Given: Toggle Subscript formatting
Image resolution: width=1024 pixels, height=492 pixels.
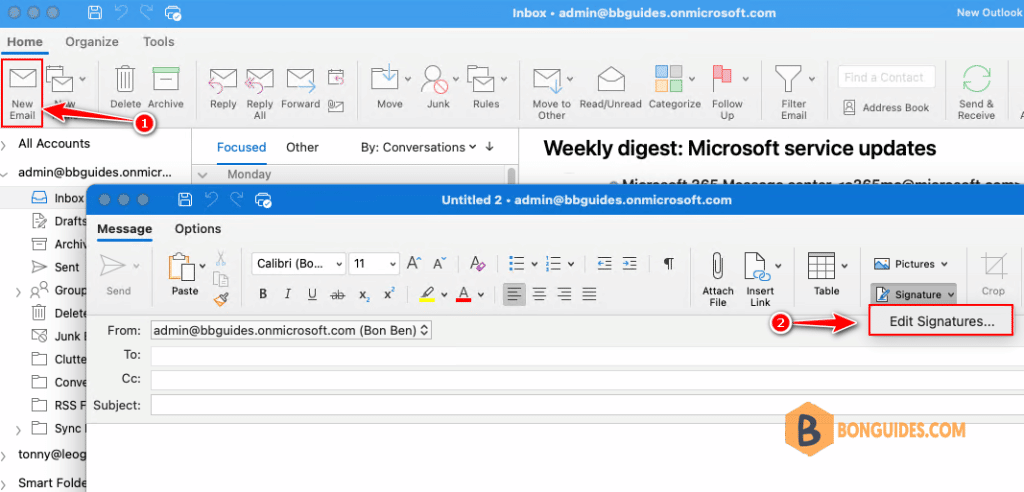Looking at the screenshot, I should click(x=364, y=295).
